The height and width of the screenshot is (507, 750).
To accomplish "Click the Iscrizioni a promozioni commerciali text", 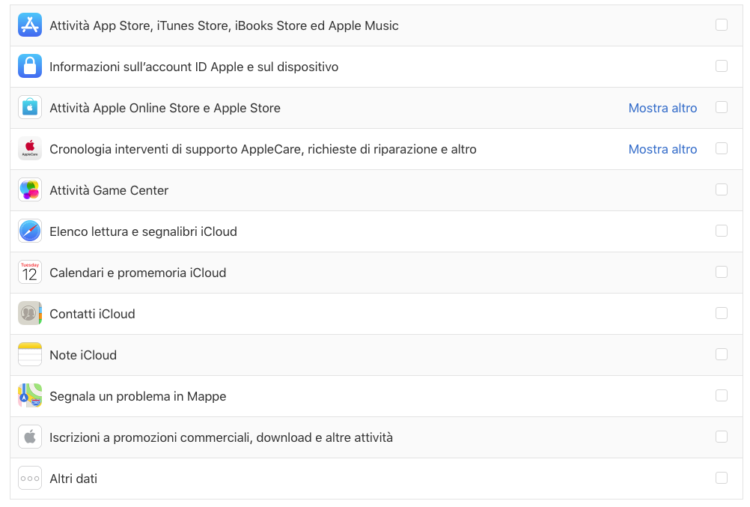I will (x=221, y=438).
